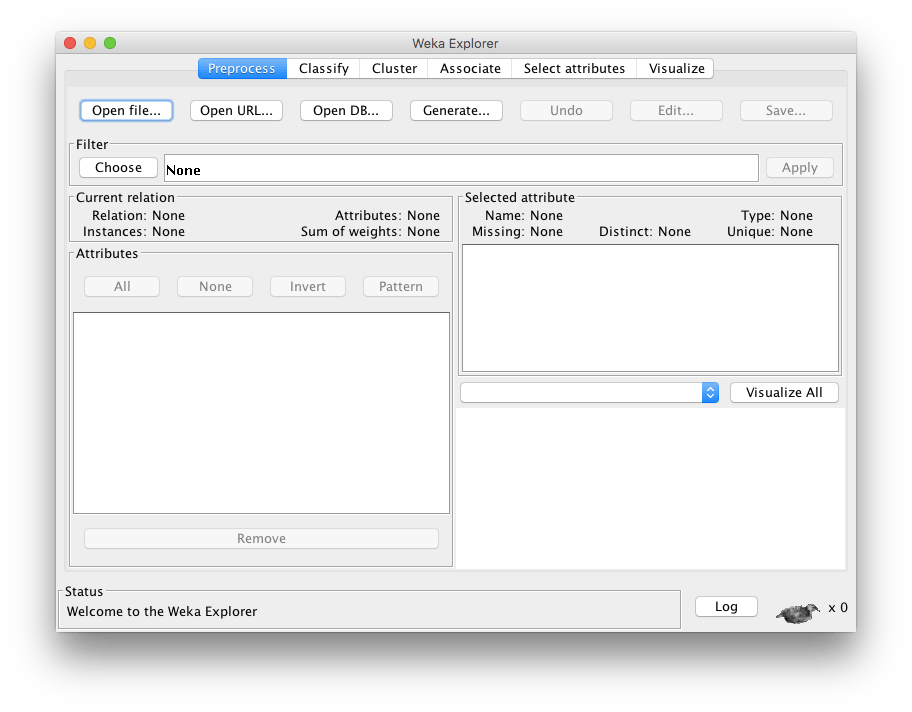The height and width of the screenshot is (712, 912).
Task: Close the Weka Explorer window
Action: (70, 43)
